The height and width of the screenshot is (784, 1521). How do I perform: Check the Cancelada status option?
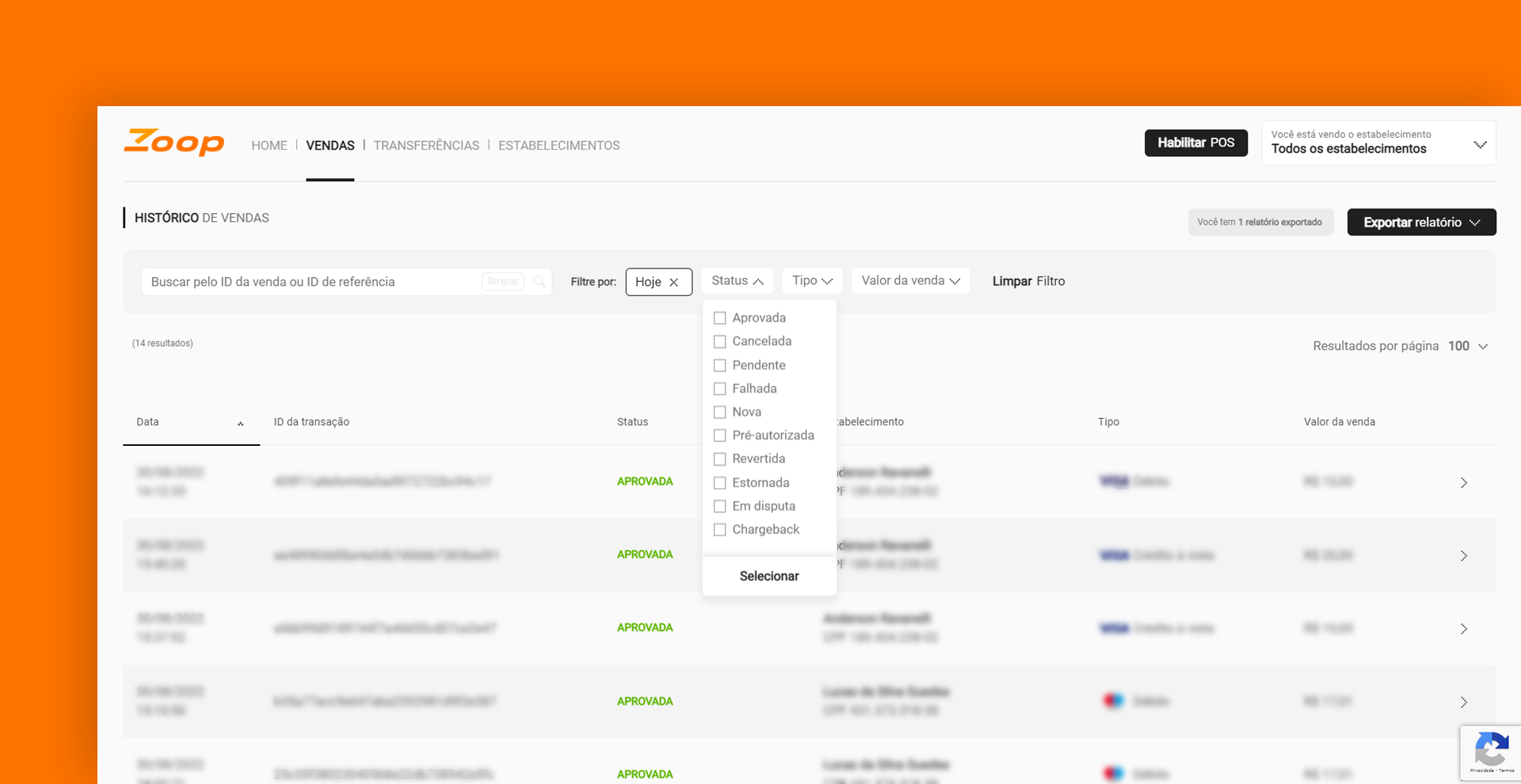719,341
